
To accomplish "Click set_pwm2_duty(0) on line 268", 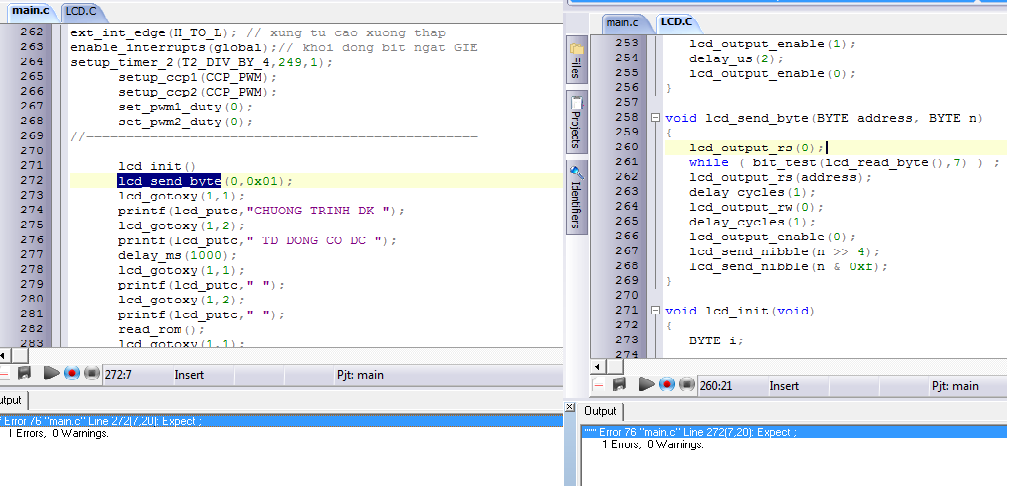I will 186,122.
